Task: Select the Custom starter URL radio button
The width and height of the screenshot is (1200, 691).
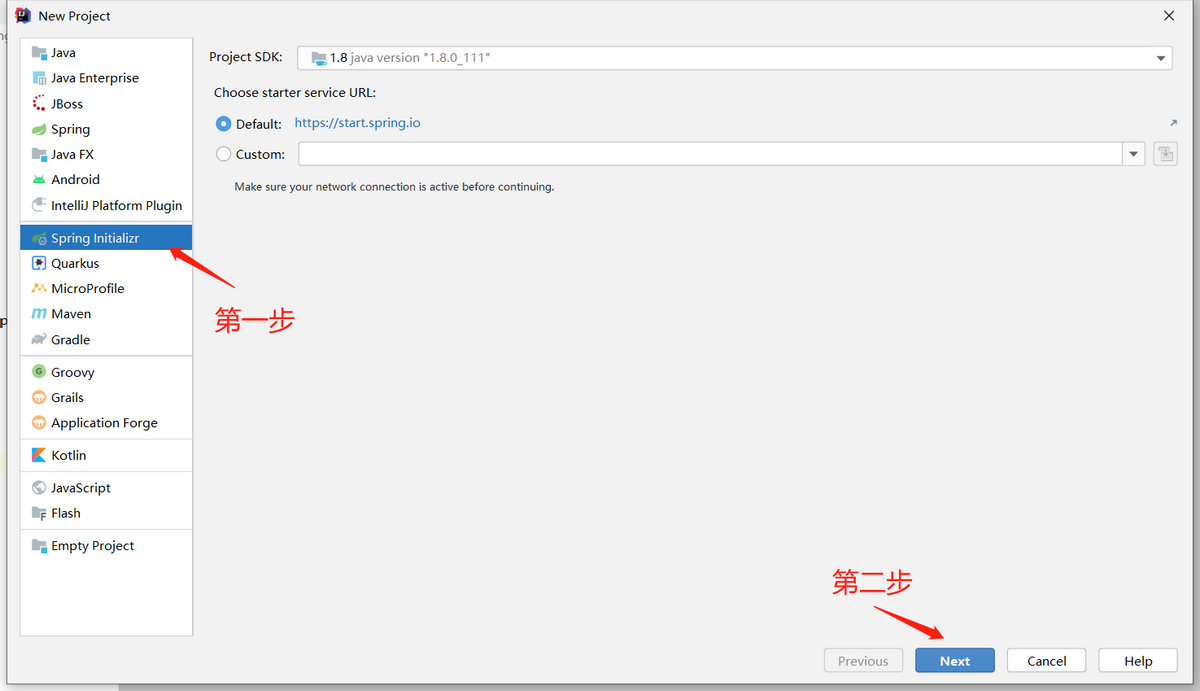Action: (x=223, y=154)
